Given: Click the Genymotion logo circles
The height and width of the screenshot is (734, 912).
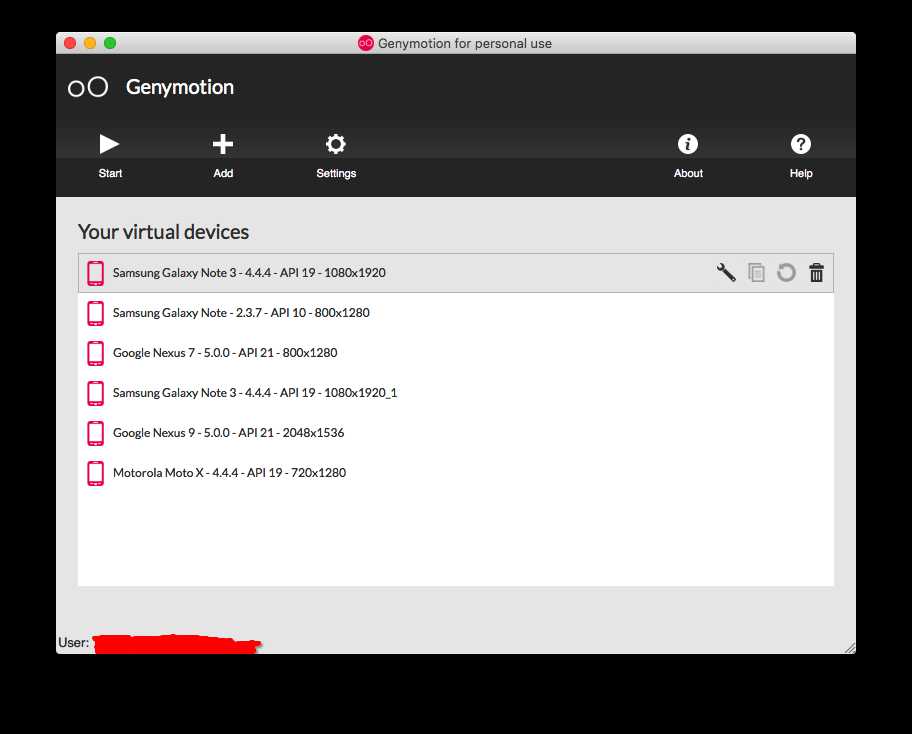Looking at the screenshot, I should 88,87.
